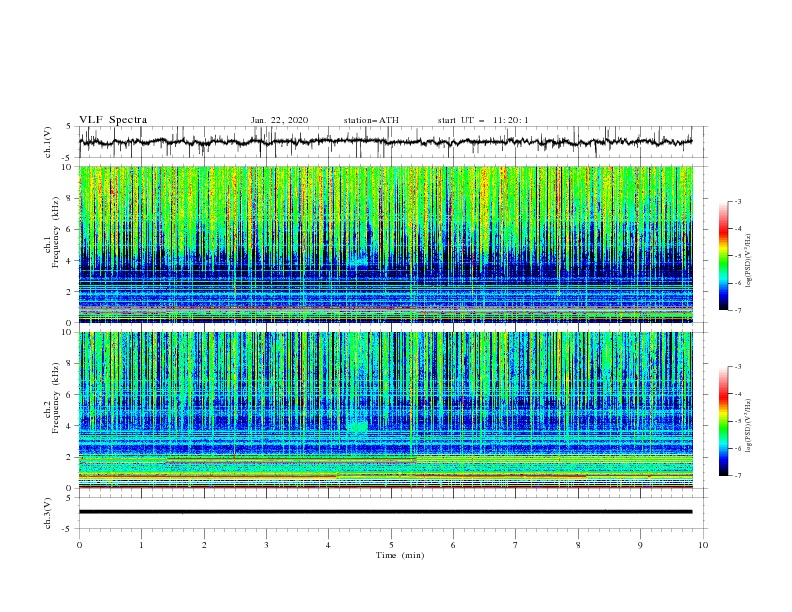Click tick label "8" on the Time axis

(578, 545)
